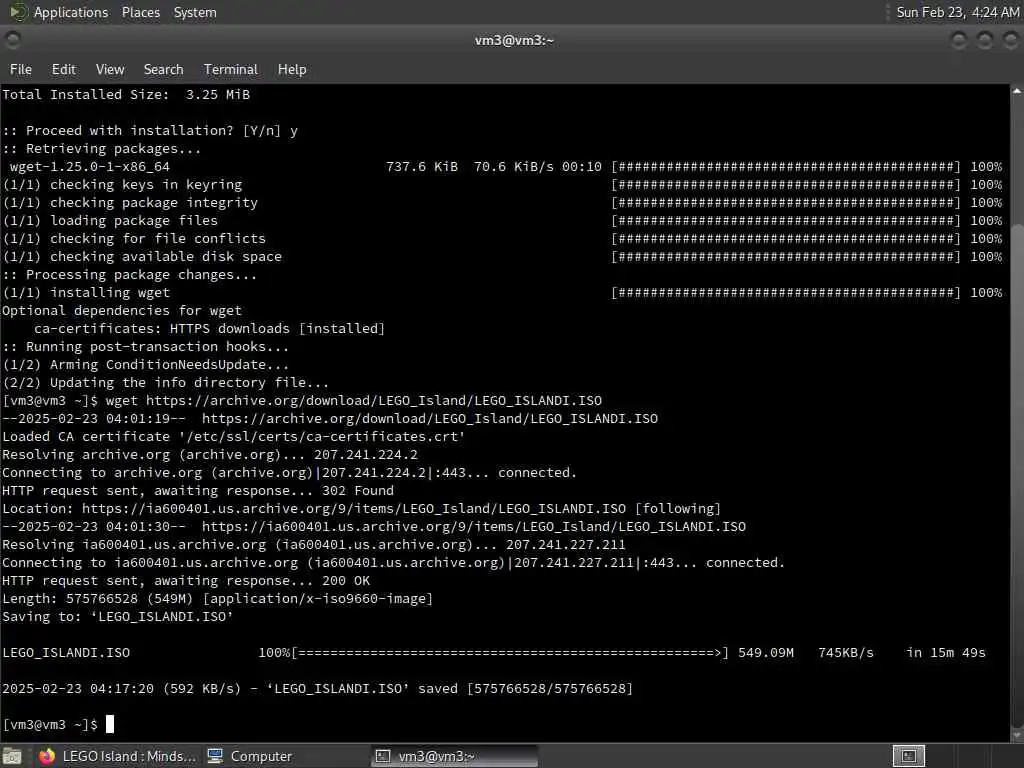Open the Search menu
The width and height of the screenshot is (1024, 768).
(x=163, y=69)
